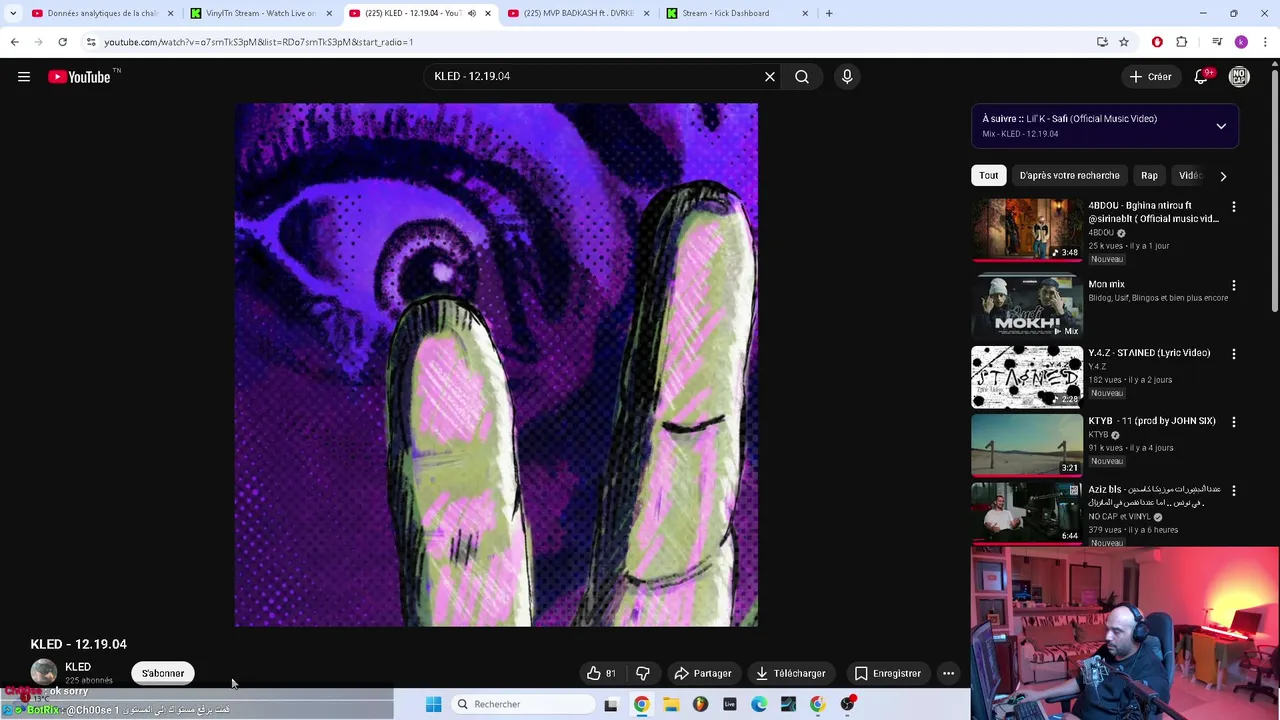Open options for Aziz bls video
Viewport: 1280px width, 720px height.
pos(1233,490)
